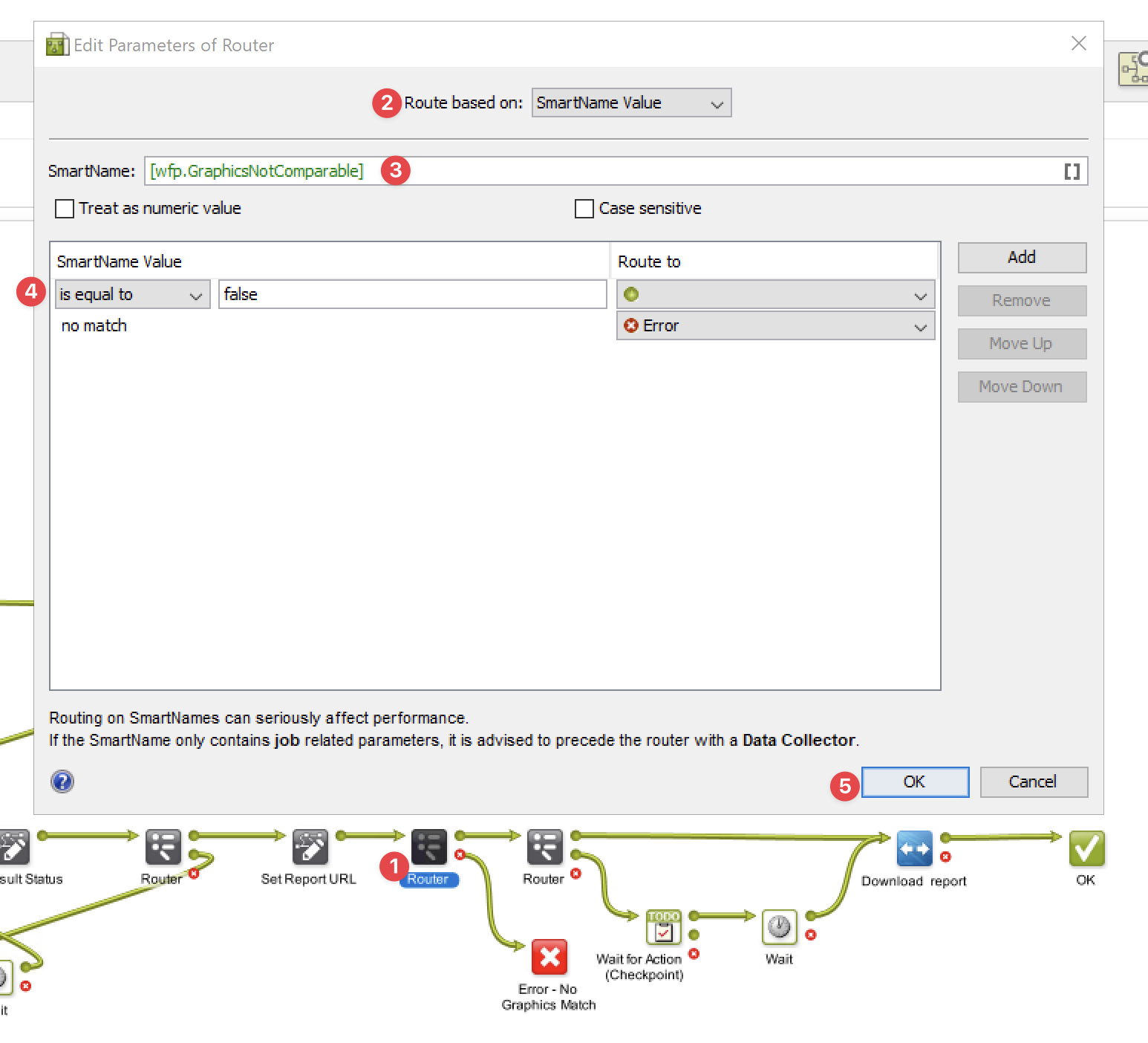Image resolution: width=1148 pixels, height=1043 pixels.
Task: Select the Set Report URL node icon
Action: [x=310, y=848]
